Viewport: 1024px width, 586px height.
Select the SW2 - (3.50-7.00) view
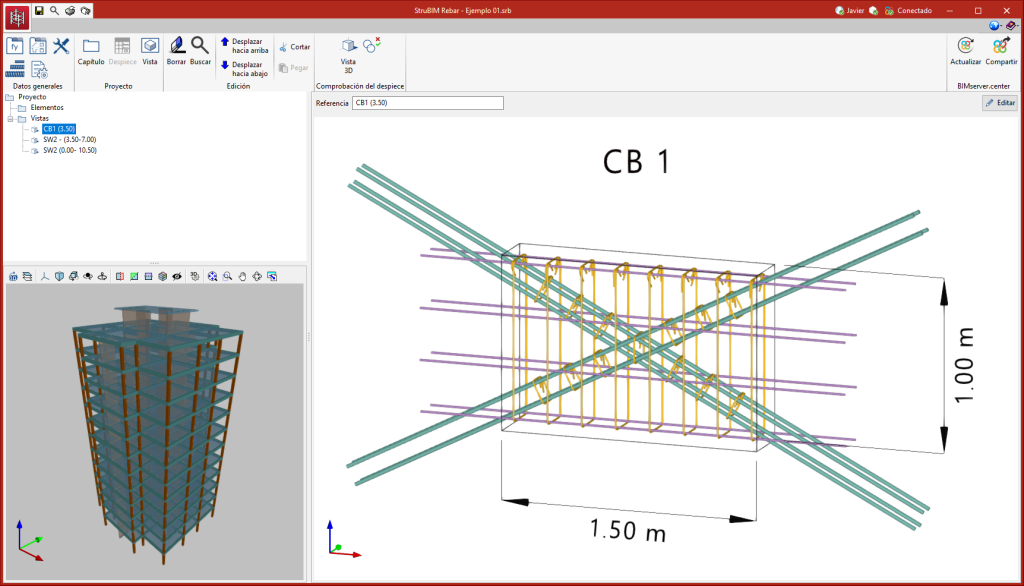coord(69,140)
